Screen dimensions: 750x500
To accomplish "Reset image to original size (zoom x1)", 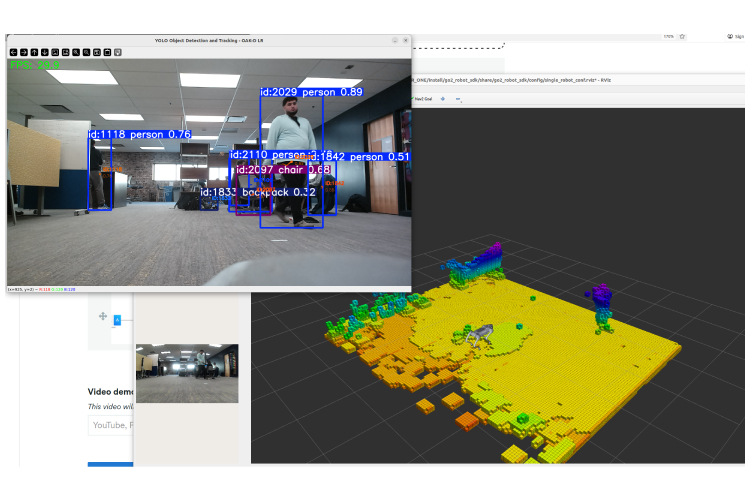I will (x=55, y=51).
